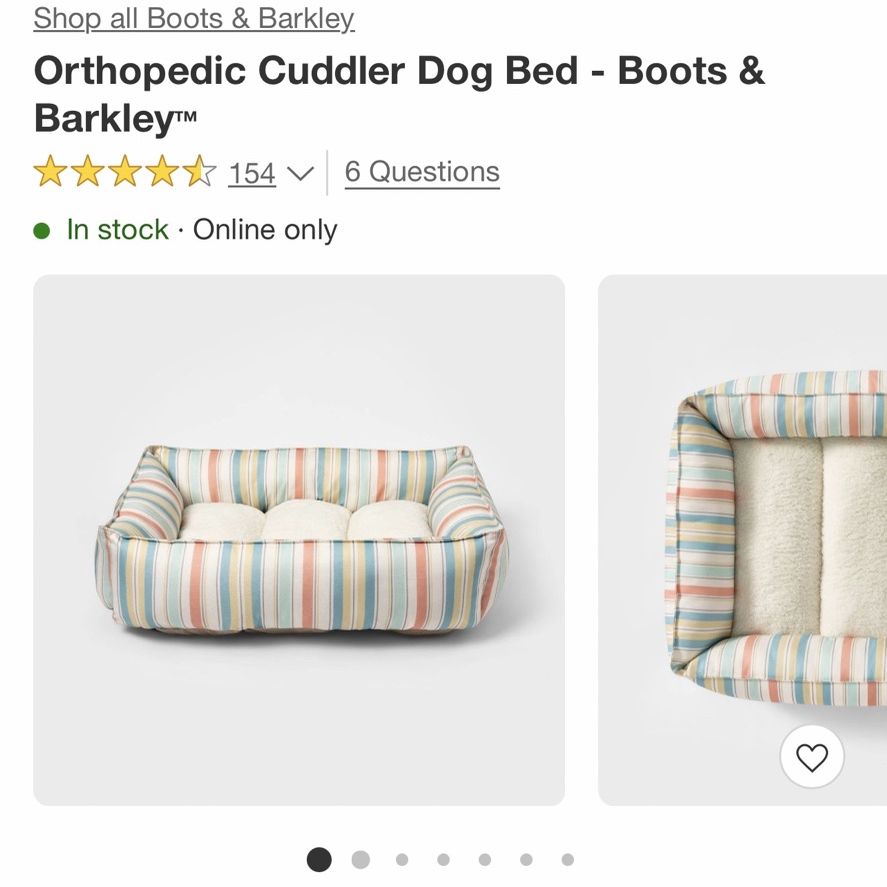Go to the second carousel dot
The image size is (887, 887).
click(x=361, y=860)
